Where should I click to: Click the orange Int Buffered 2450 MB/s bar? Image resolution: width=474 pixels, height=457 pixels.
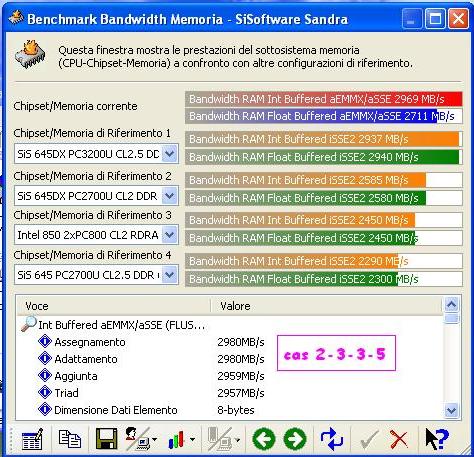[x=324, y=220]
